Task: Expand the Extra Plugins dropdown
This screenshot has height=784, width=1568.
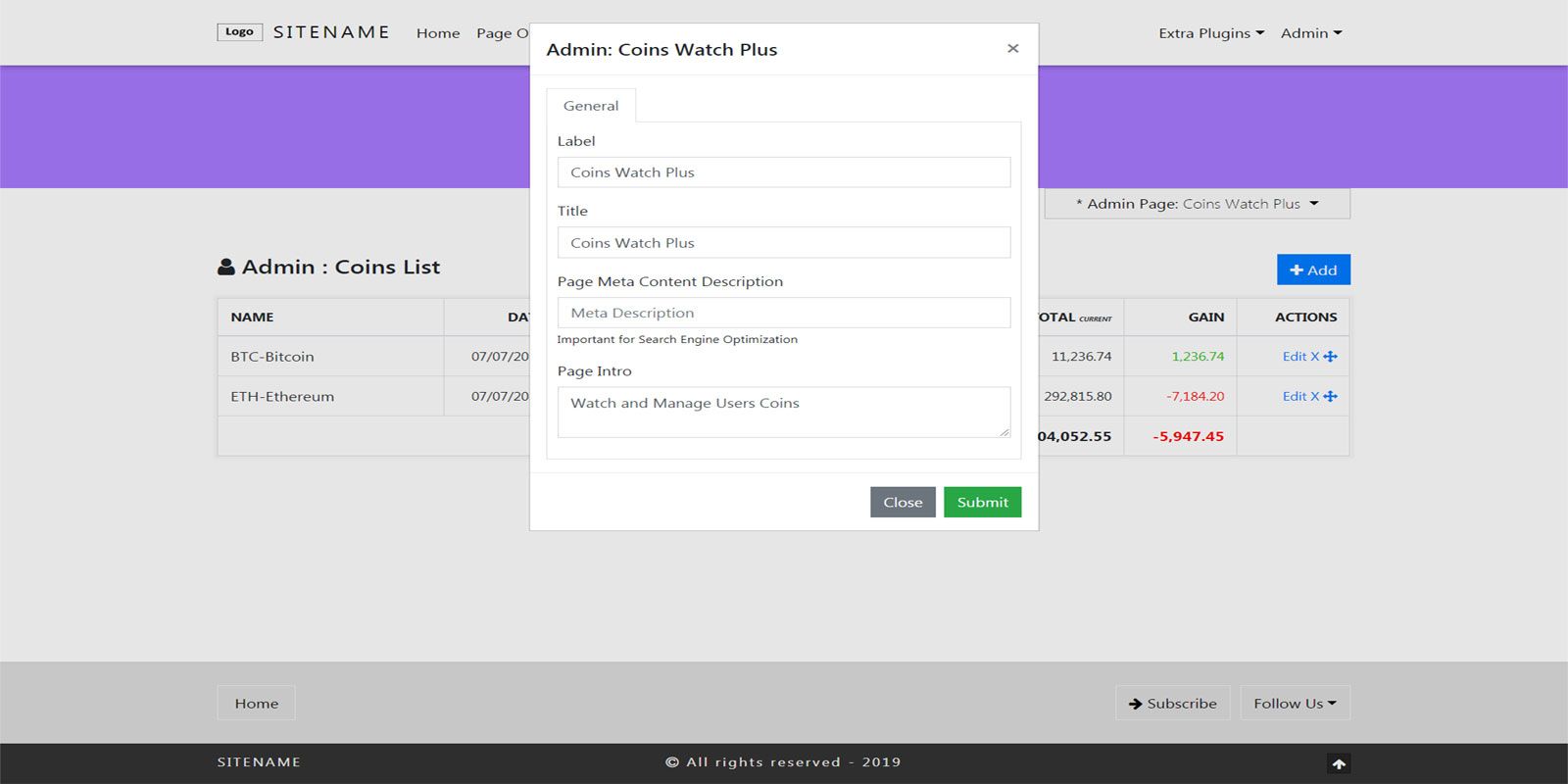Action: pyautogui.click(x=1211, y=33)
